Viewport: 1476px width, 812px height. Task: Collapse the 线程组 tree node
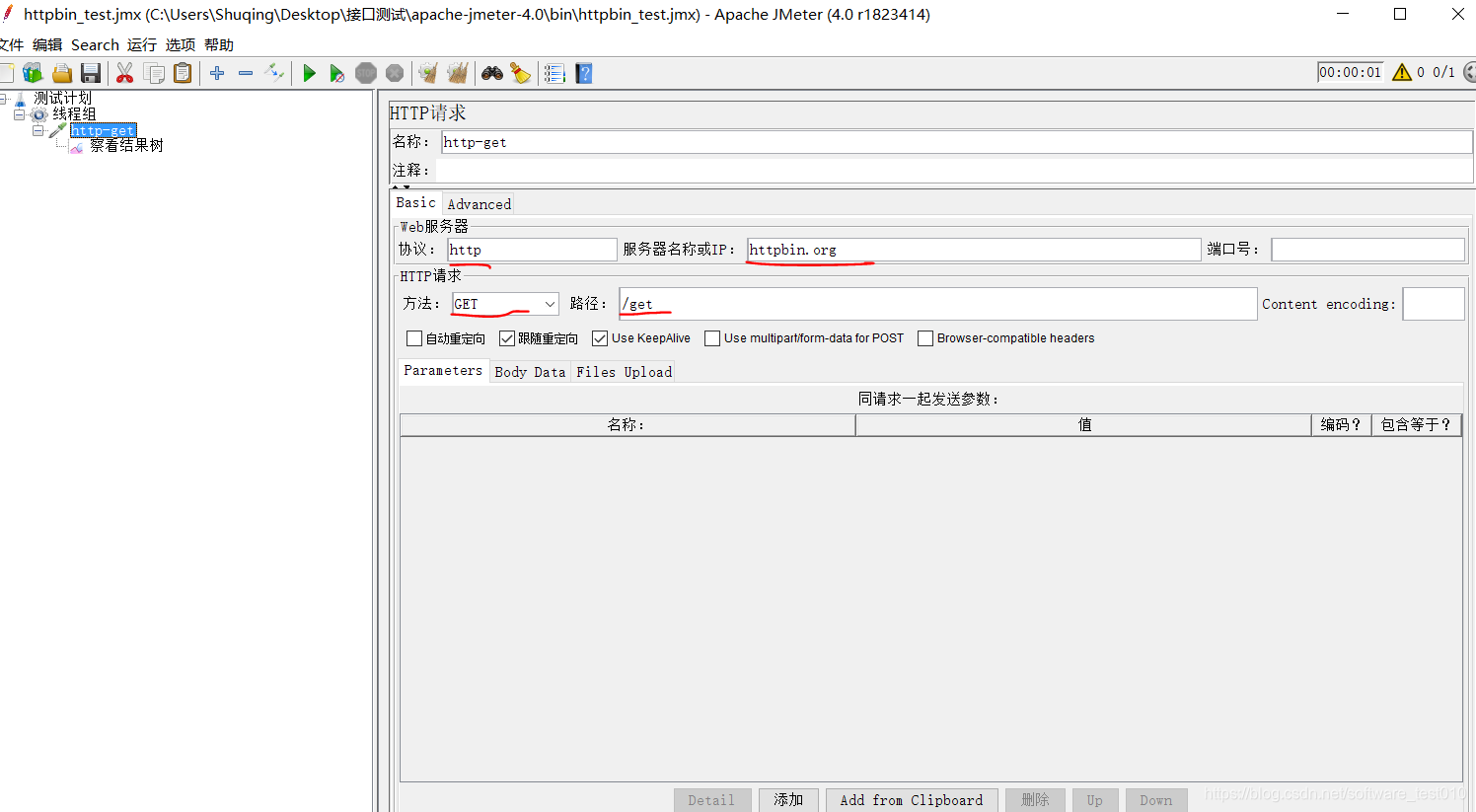tap(19, 114)
